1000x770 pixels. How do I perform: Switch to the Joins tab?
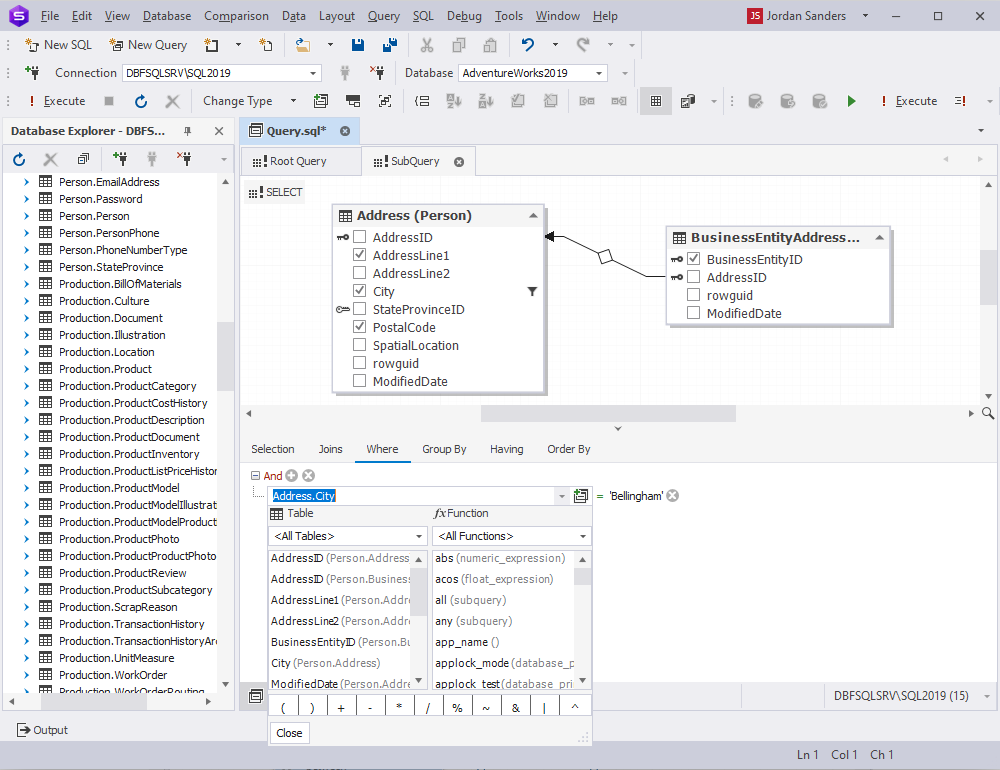330,449
